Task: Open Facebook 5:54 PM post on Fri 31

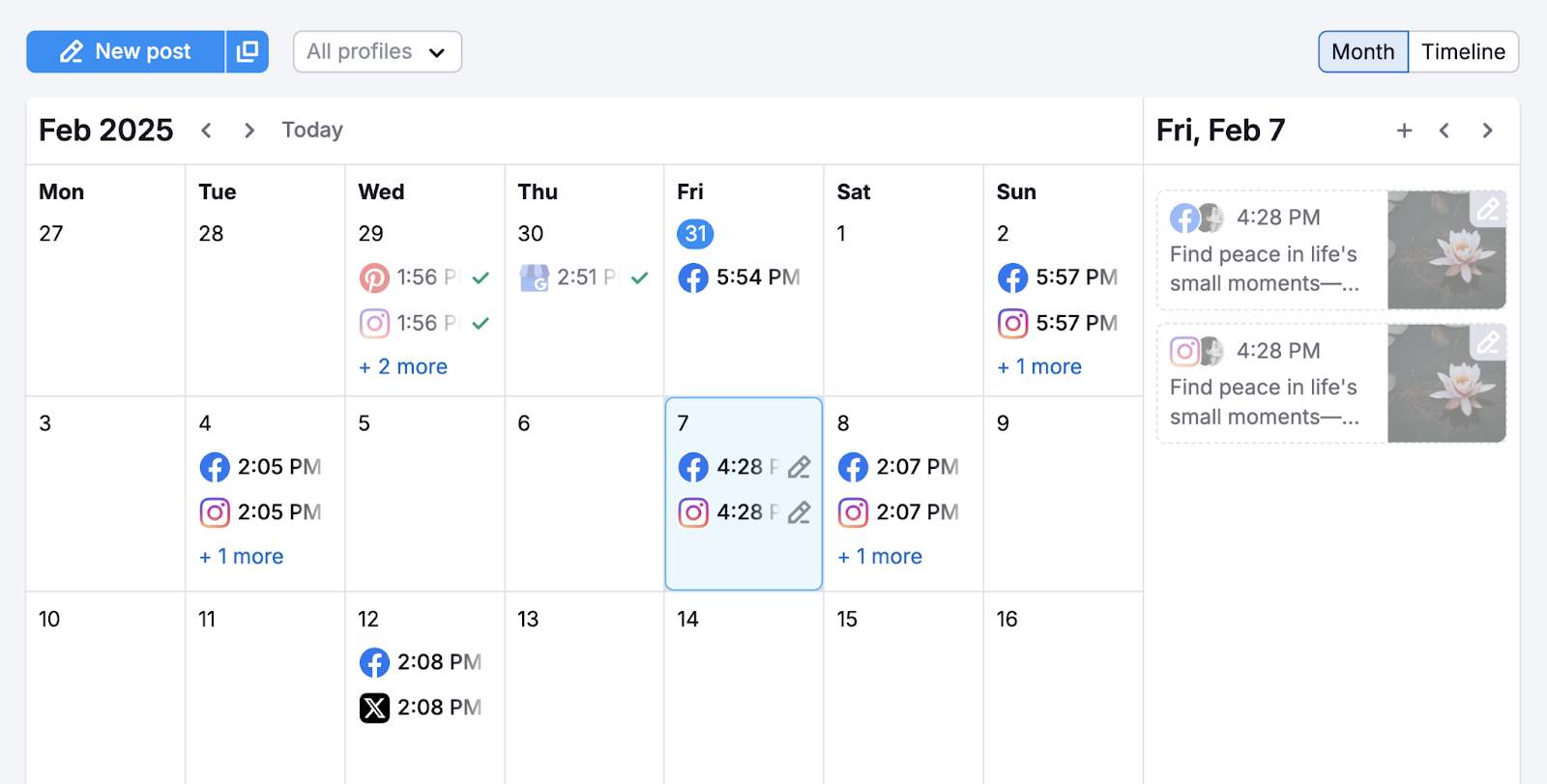Action: [x=740, y=277]
